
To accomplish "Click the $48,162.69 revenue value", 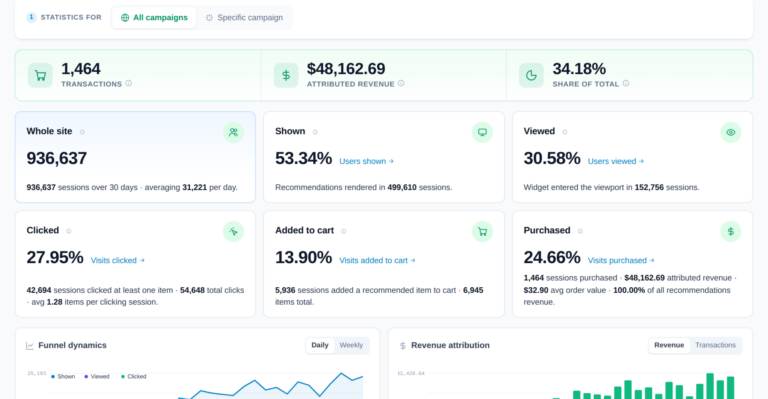I will coord(346,69).
